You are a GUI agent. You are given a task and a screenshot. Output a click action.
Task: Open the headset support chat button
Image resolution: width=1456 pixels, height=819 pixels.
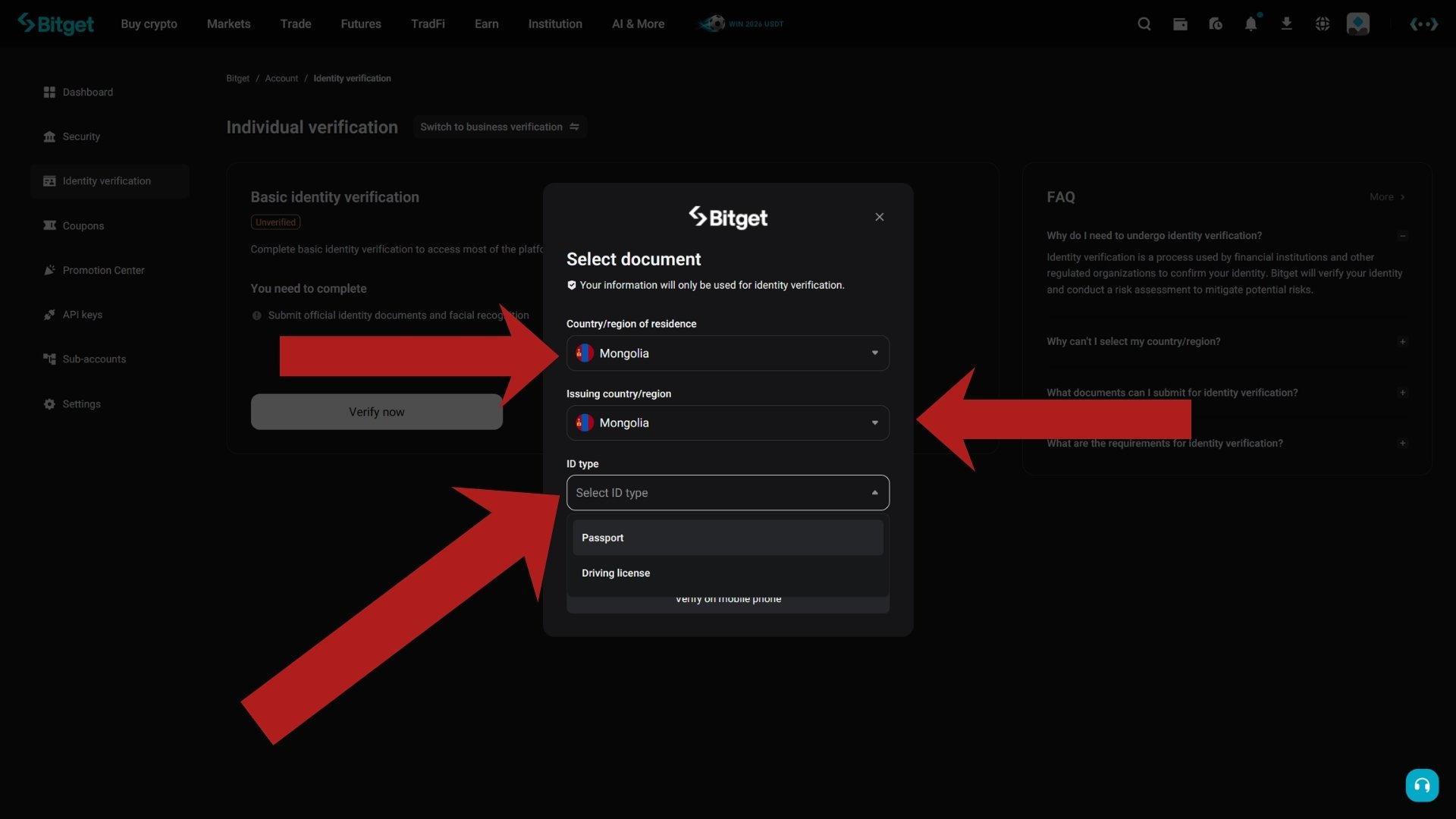[1422, 785]
